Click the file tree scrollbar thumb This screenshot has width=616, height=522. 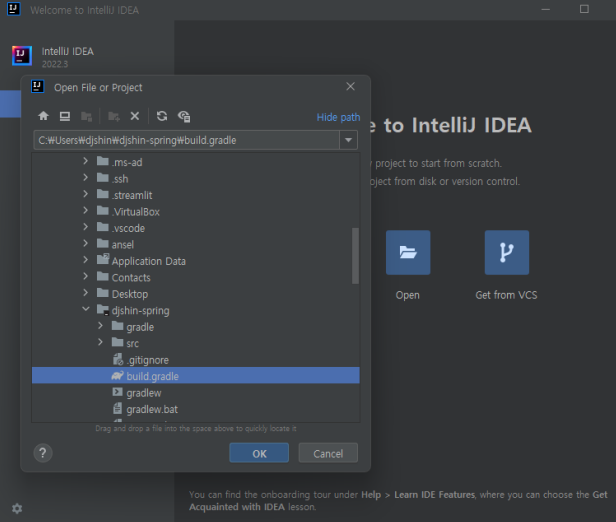(355, 256)
